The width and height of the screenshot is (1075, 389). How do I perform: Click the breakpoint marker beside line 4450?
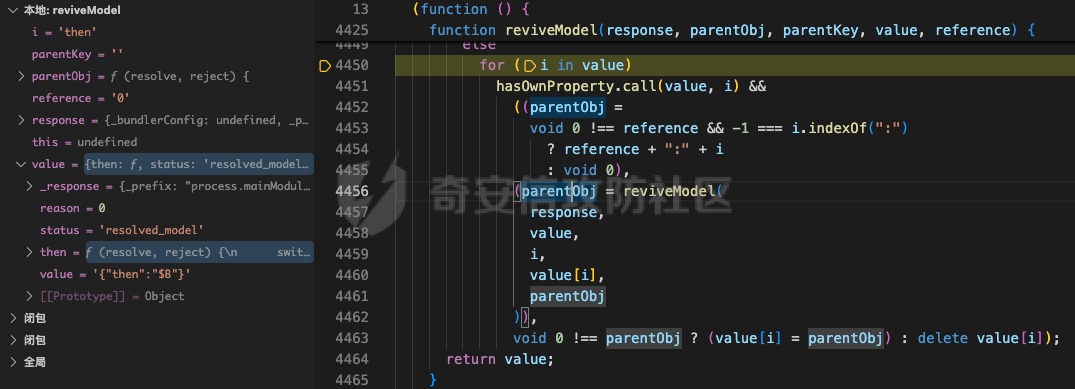325,65
